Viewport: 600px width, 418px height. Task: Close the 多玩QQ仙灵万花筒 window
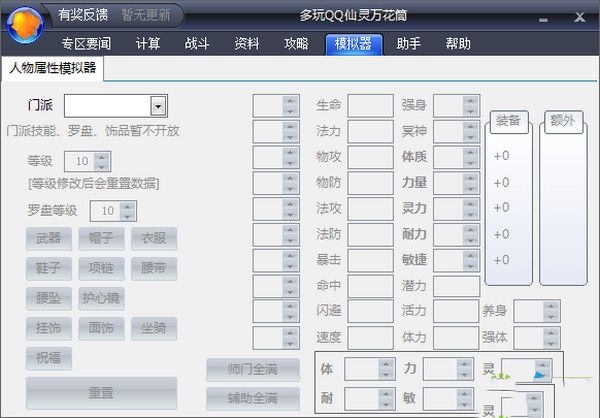[580, 17]
